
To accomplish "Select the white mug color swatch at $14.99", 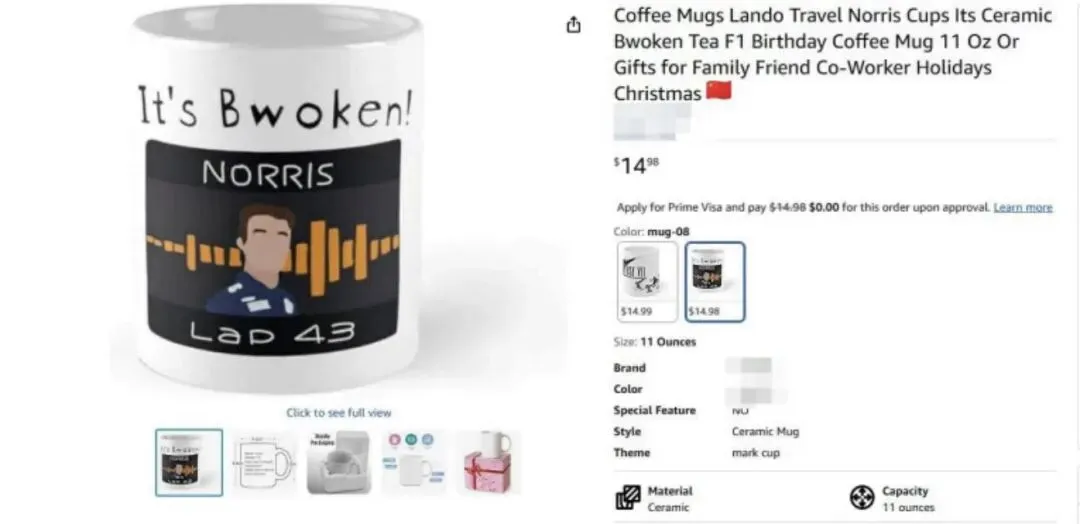I will coord(647,282).
